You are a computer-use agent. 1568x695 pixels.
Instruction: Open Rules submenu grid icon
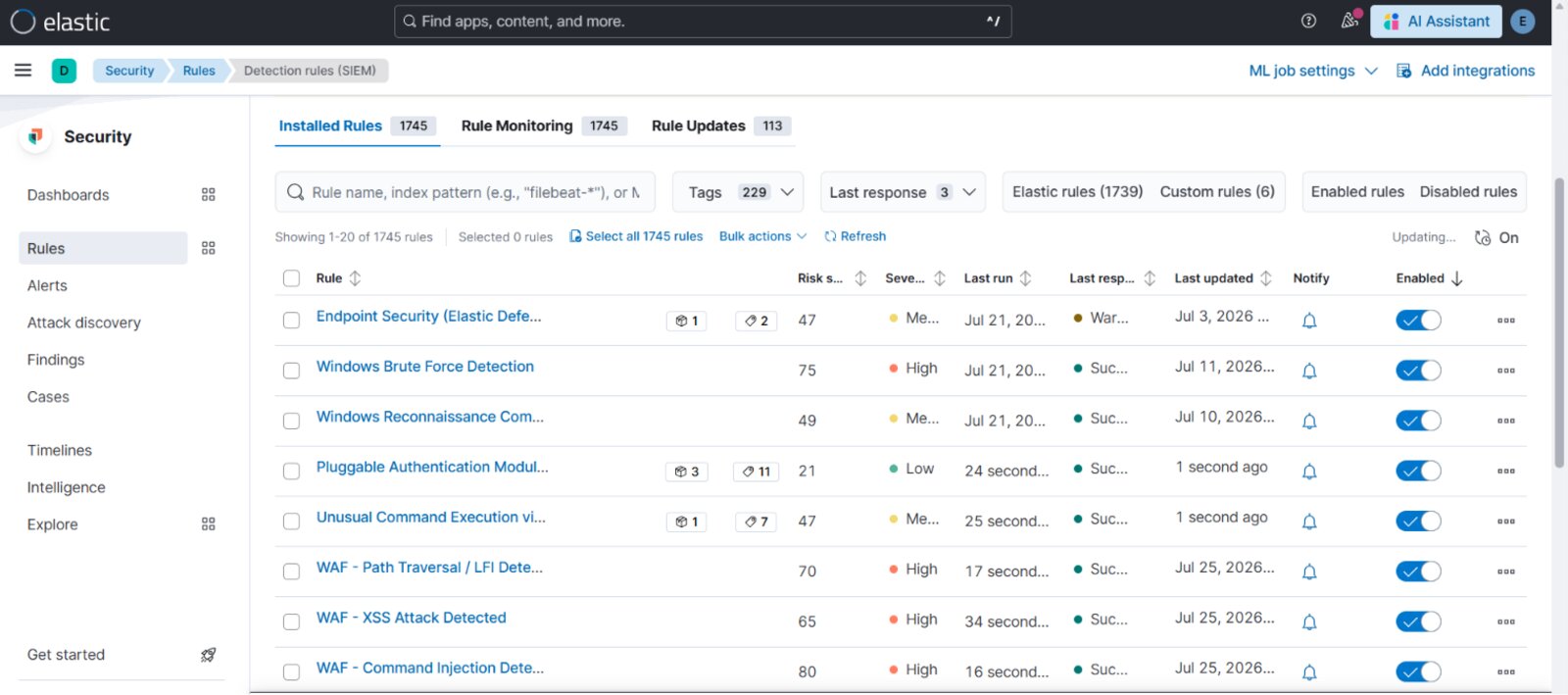coord(208,248)
